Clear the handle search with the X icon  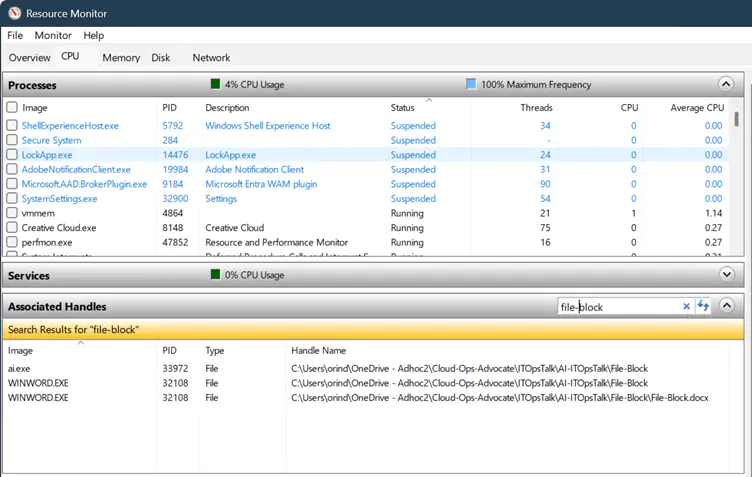pos(686,307)
